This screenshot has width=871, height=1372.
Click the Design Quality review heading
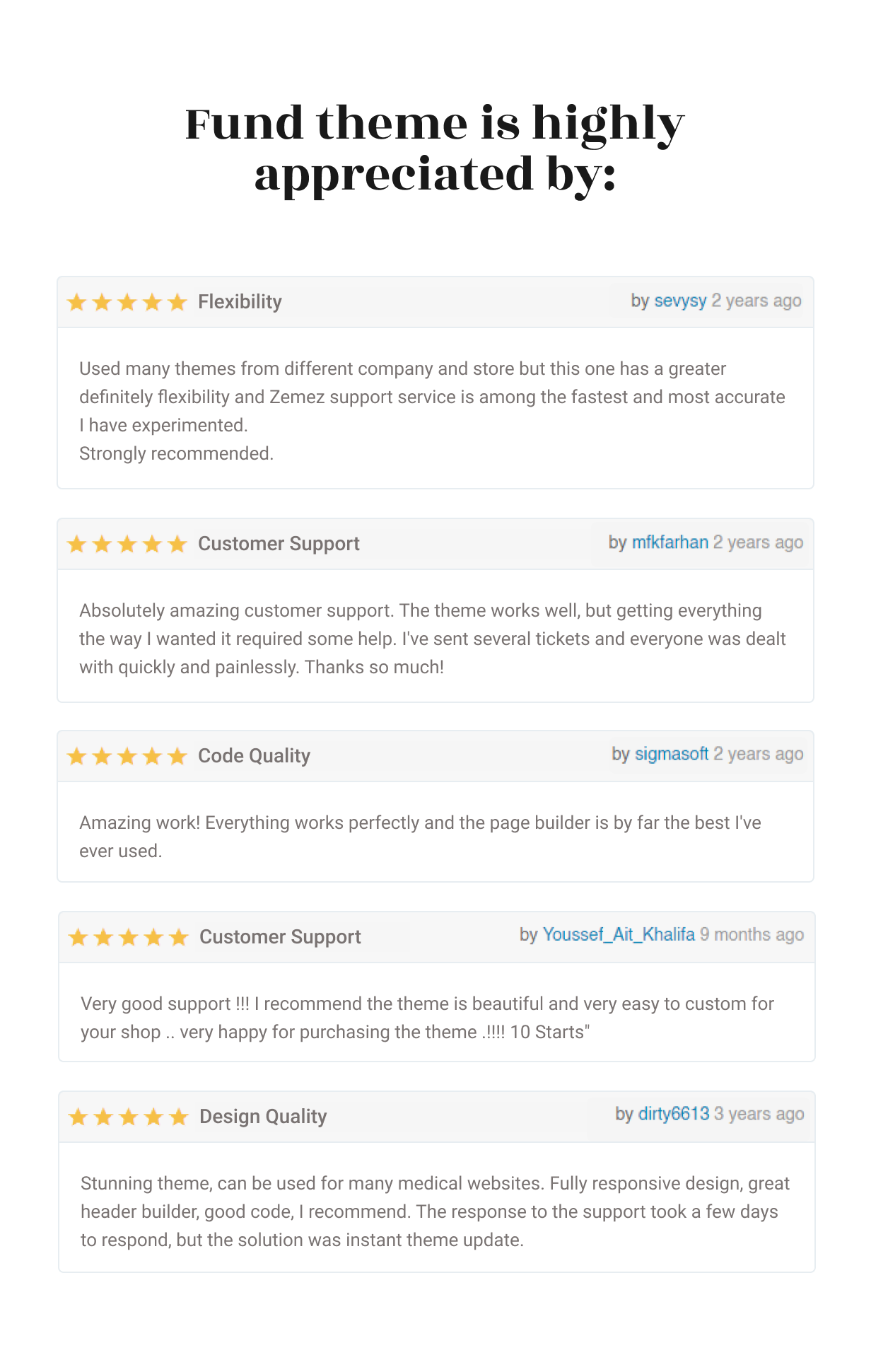click(x=263, y=1117)
